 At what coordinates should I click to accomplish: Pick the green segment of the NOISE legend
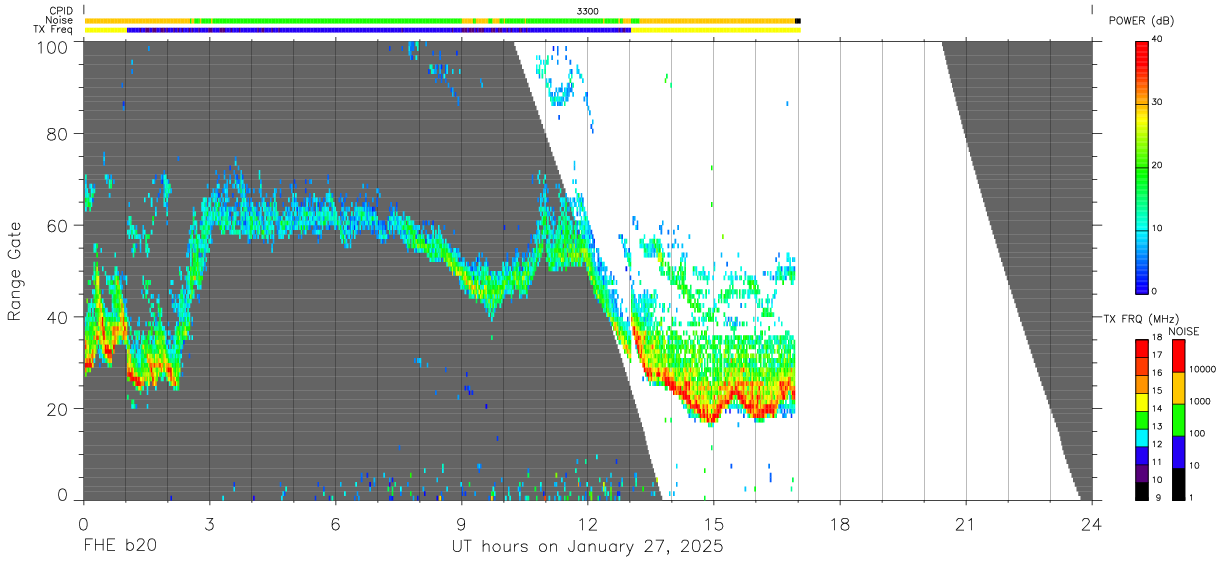1179,419
